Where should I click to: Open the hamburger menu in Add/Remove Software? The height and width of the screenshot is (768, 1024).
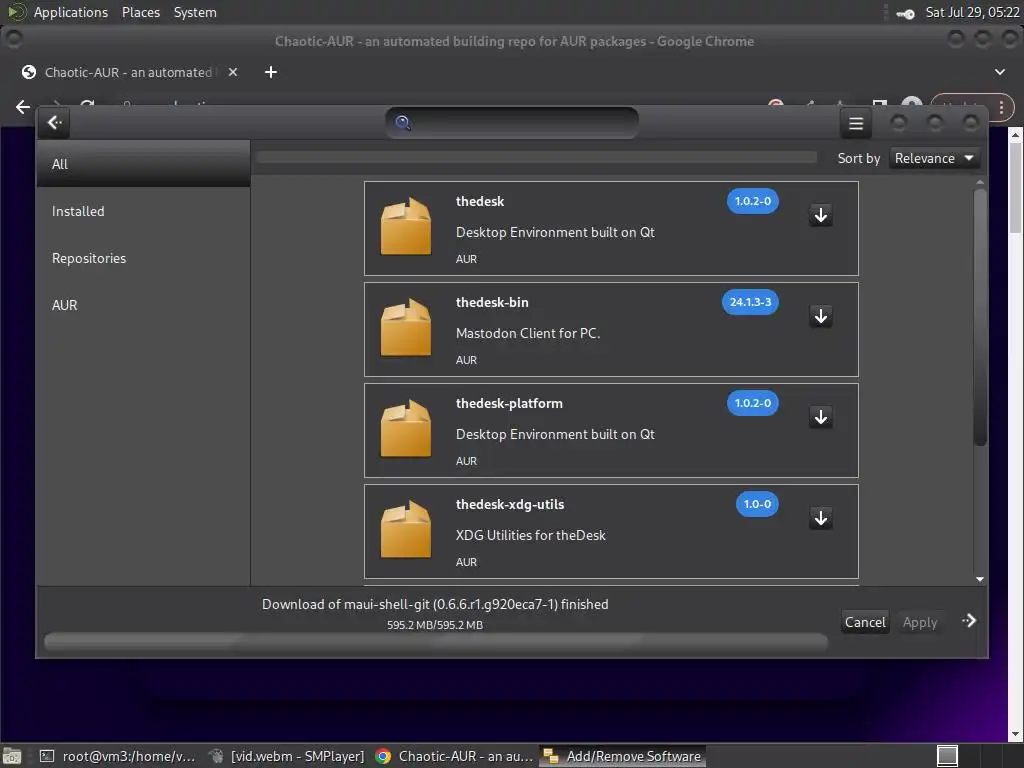pos(856,123)
